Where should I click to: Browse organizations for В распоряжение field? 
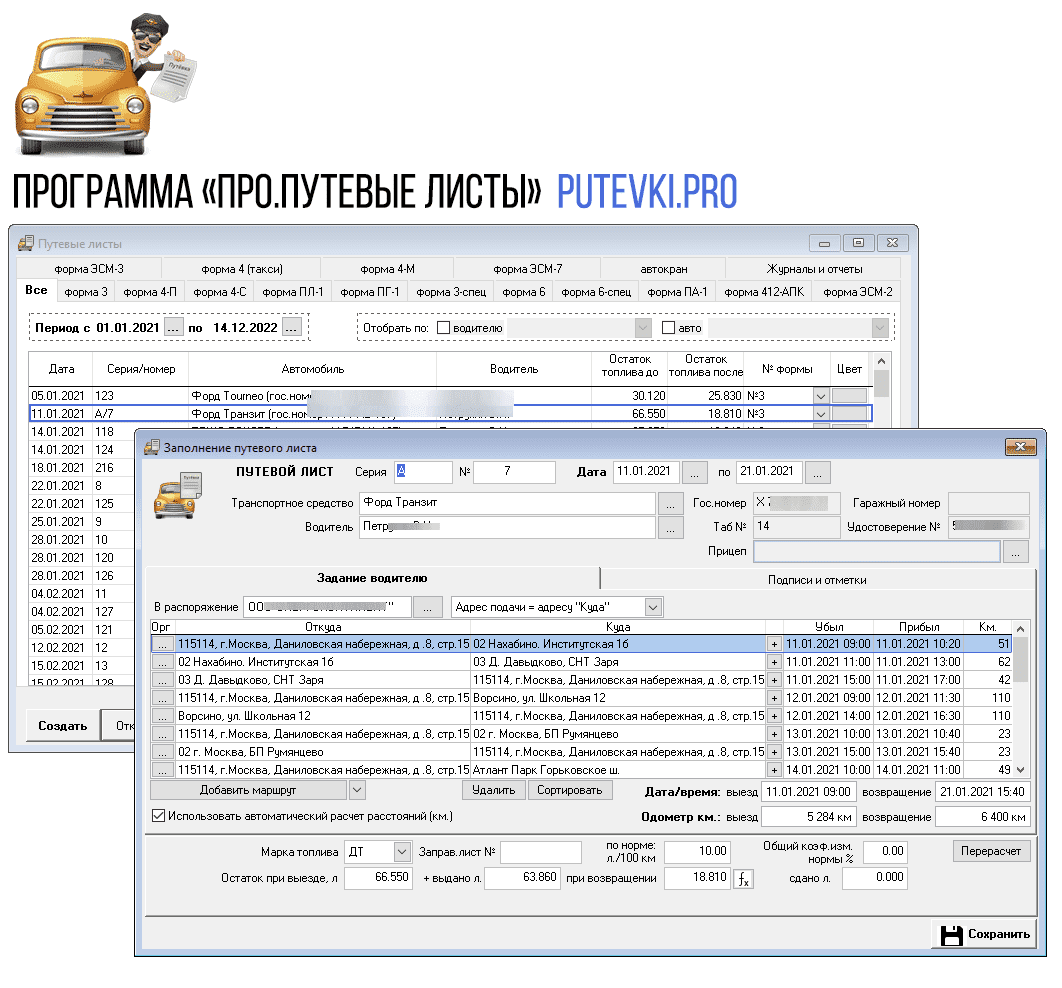tap(428, 607)
